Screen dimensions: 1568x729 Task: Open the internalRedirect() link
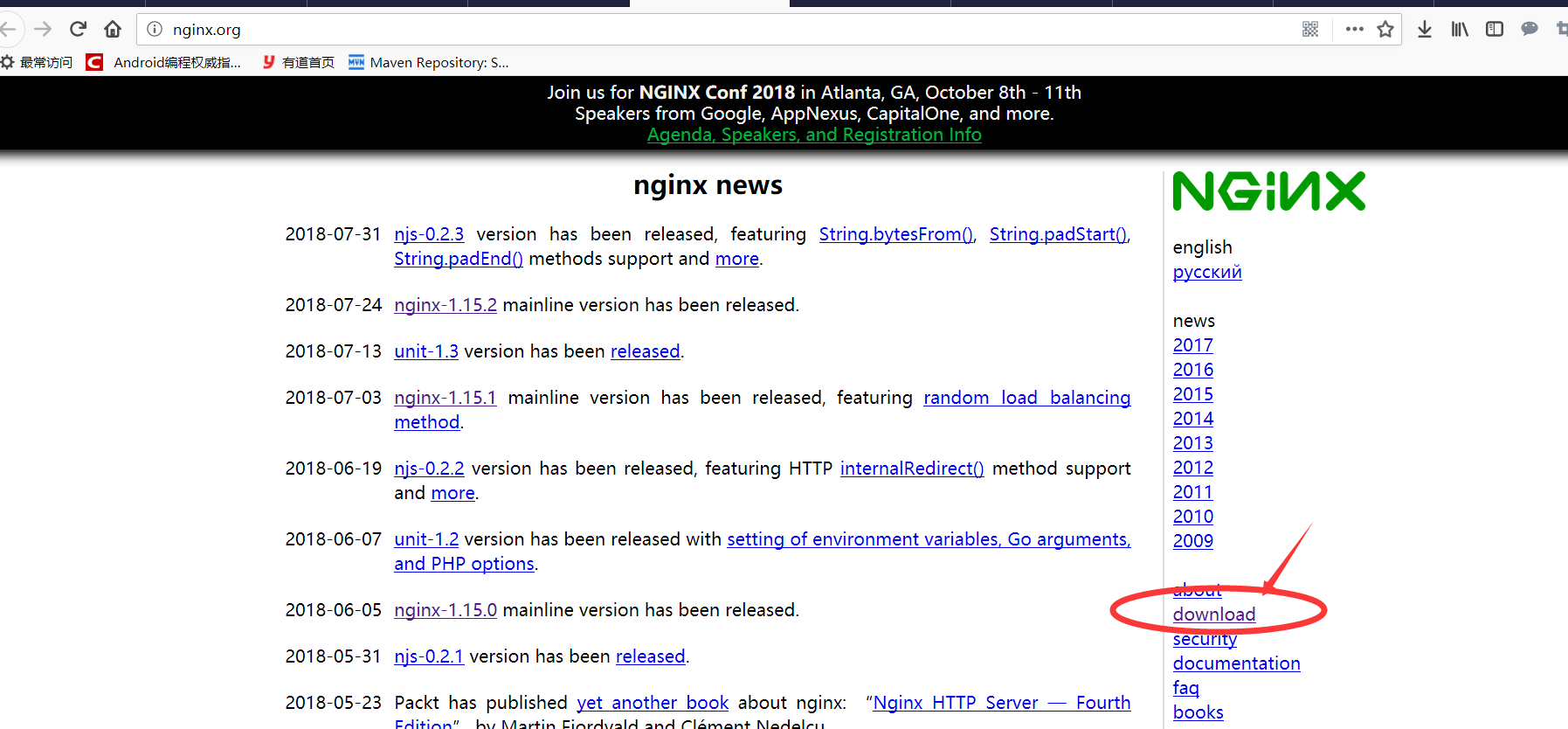point(912,469)
